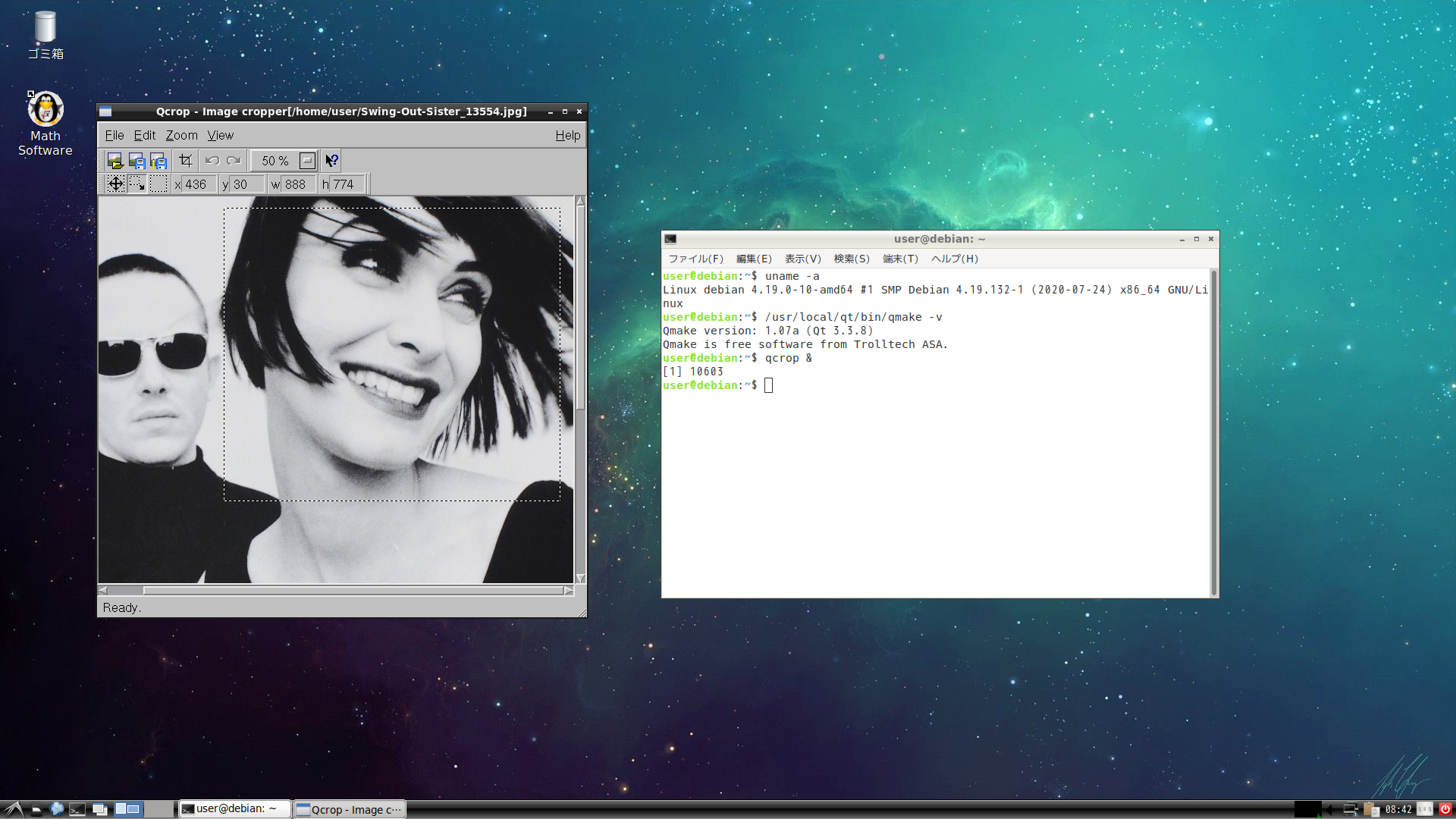Image resolution: width=1456 pixels, height=819 pixels.
Task: Click the Math Software desktop icon
Action: pos(45,124)
